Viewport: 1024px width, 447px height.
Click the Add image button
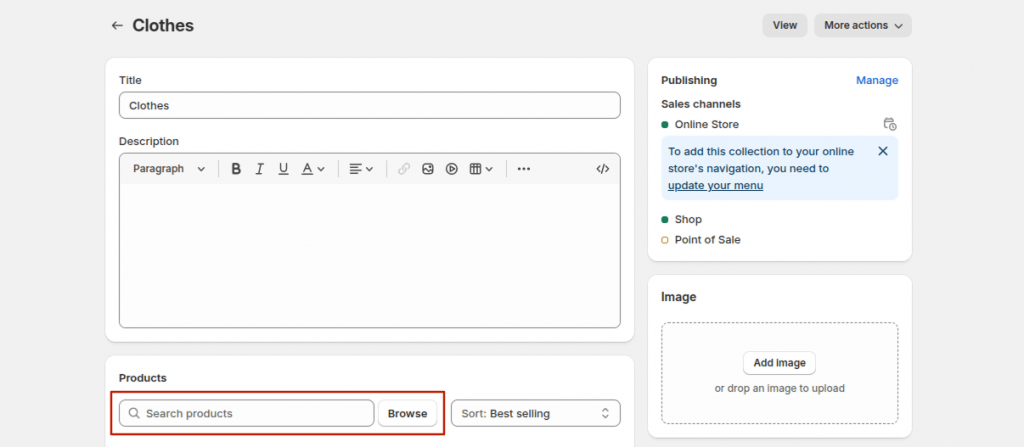(x=779, y=363)
